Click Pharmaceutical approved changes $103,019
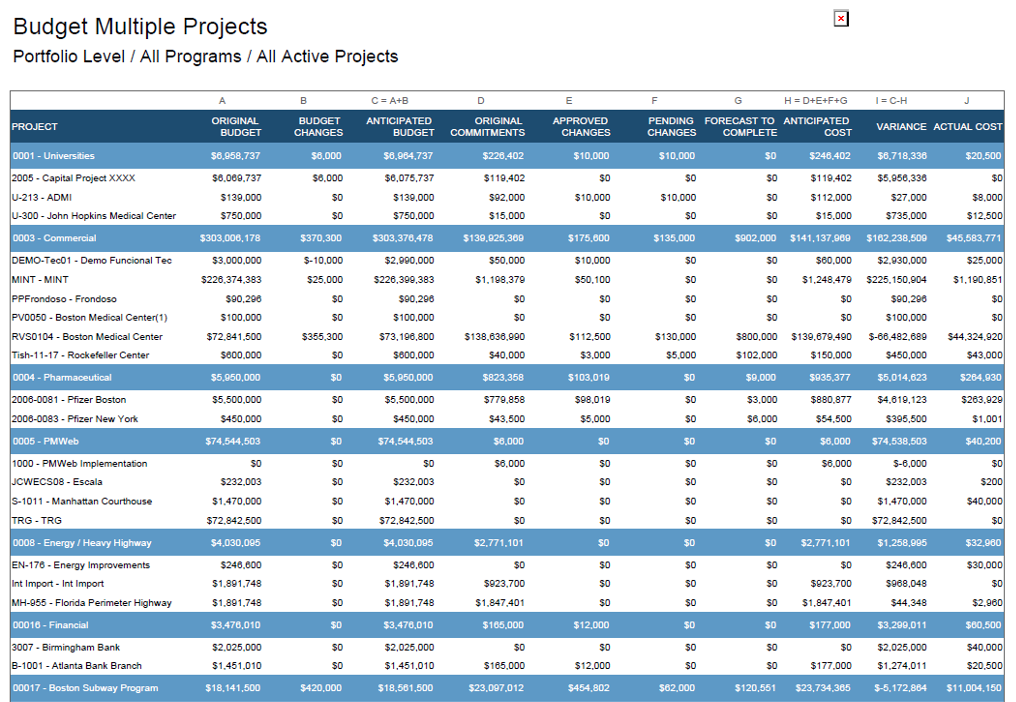Image resolution: width=1016 pixels, height=702 pixels. click(588, 377)
